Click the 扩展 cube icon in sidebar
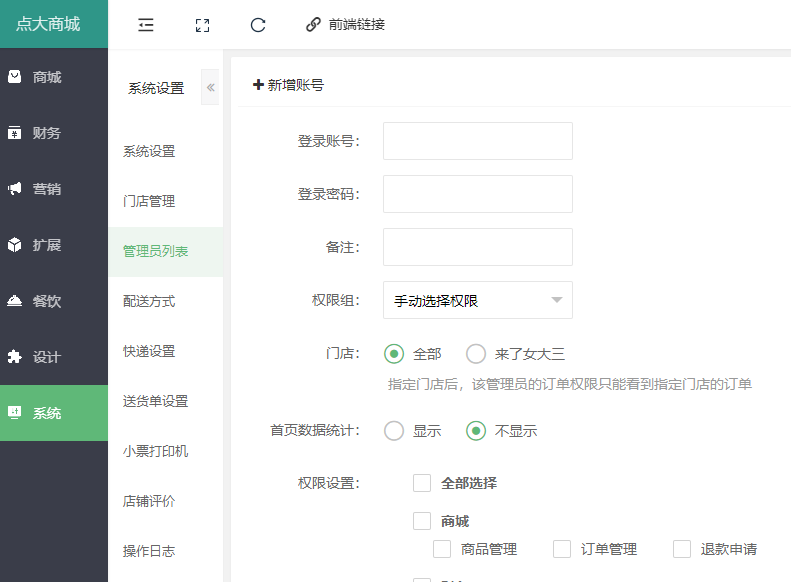Viewport: 791px width, 582px height. point(15,245)
